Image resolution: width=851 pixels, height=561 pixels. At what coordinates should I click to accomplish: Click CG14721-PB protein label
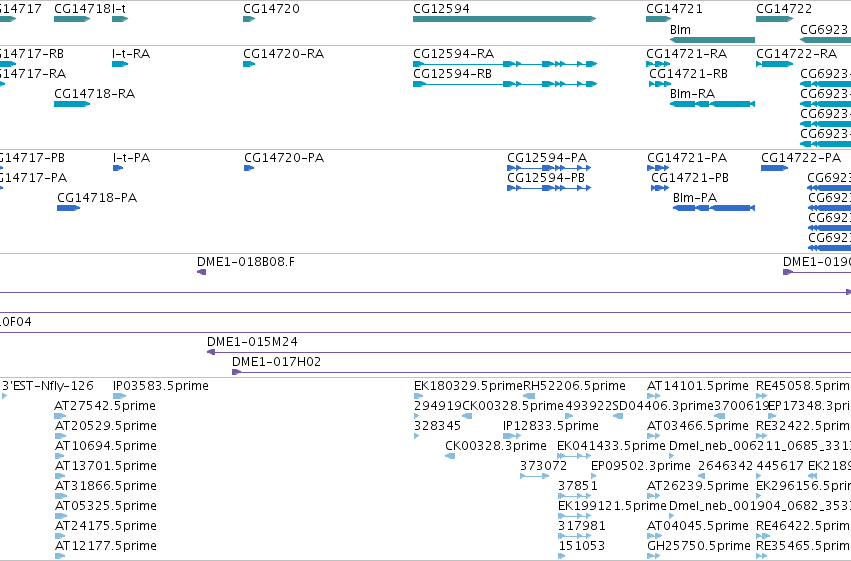pyautogui.click(x=690, y=178)
